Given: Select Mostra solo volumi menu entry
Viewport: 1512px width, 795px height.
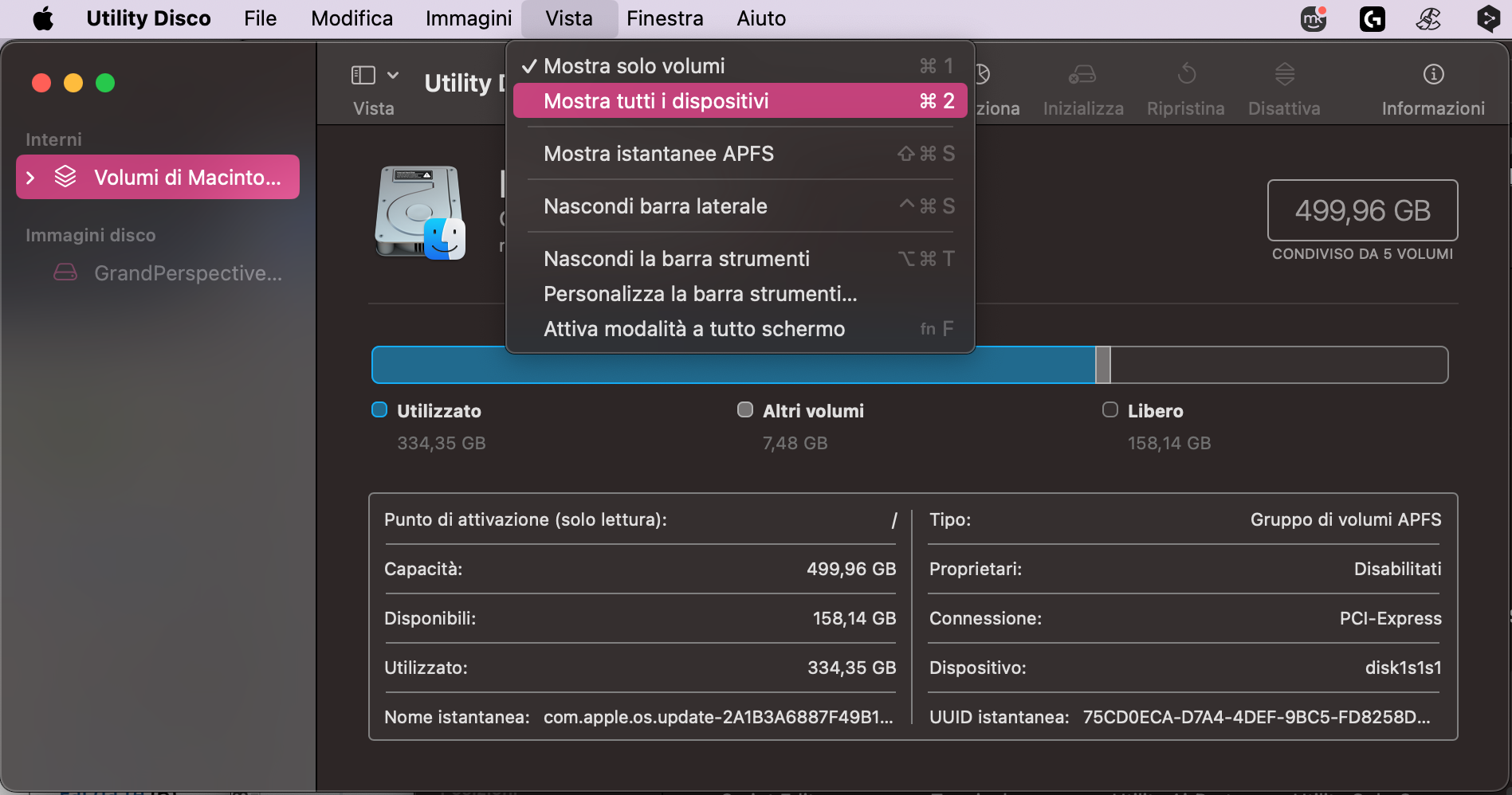Looking at the screenshot, I should [x=740, y=65].
